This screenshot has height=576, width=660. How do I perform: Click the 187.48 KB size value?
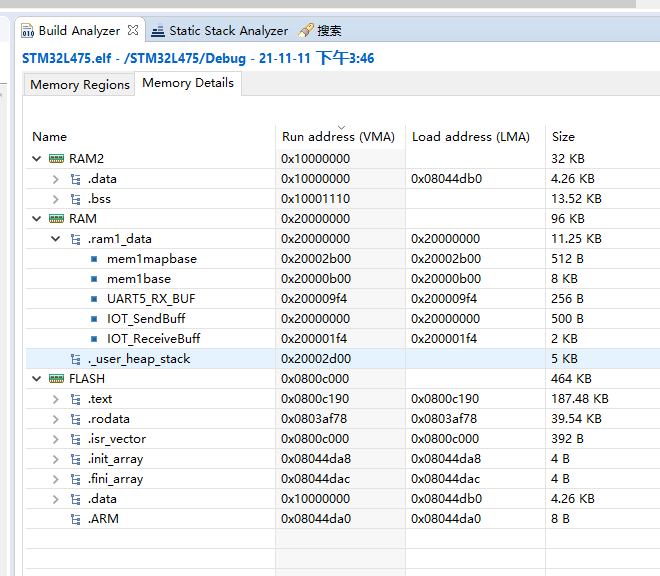point(580,399)
